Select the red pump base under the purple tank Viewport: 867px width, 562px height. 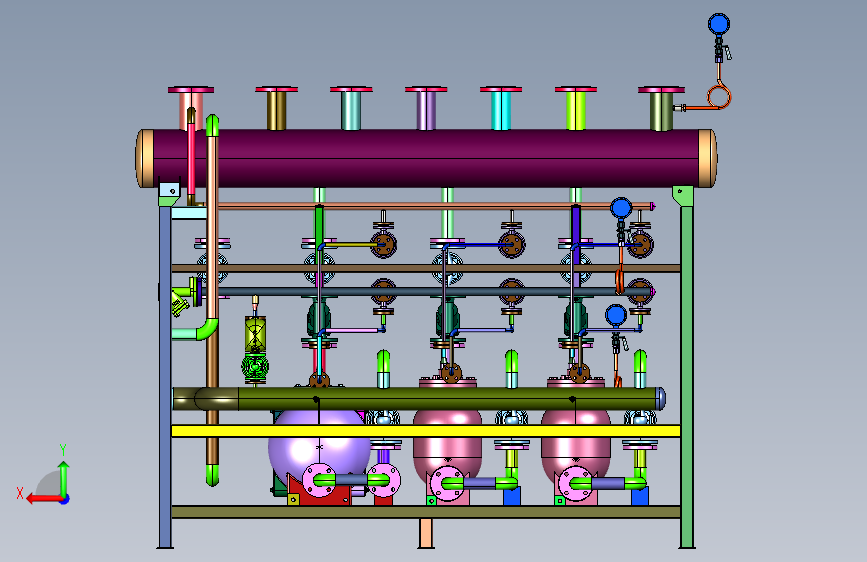pos(318,495)
